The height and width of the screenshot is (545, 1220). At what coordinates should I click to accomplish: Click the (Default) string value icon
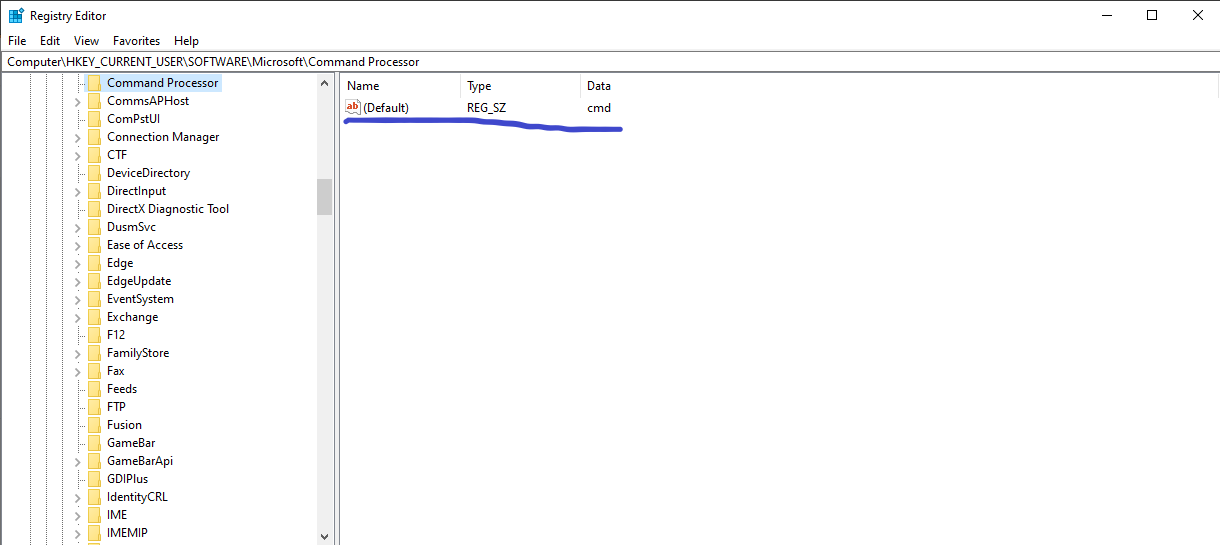pos(352,107)
